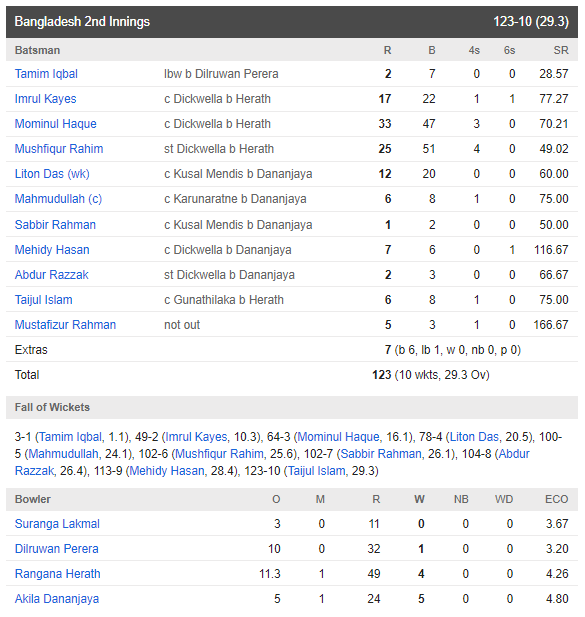Open Suranga Lakmal's bowler profile
The width and height of the screenshot is (585, 617).
click(x=57, y=524)
